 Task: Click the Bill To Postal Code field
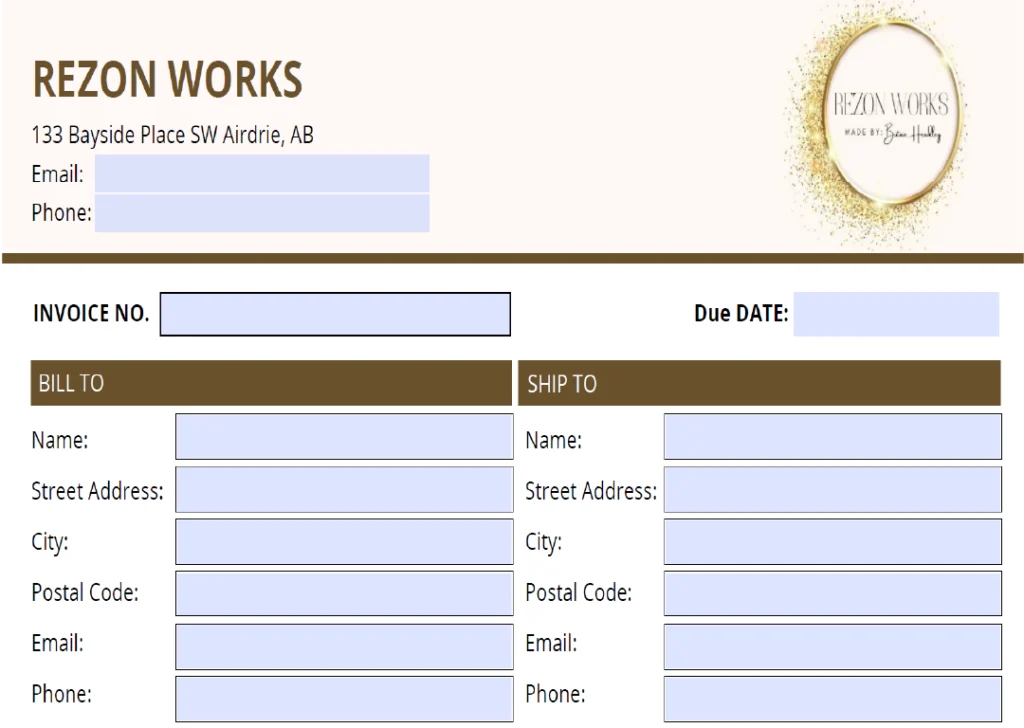pyautogui.click(x=344, y=593)
